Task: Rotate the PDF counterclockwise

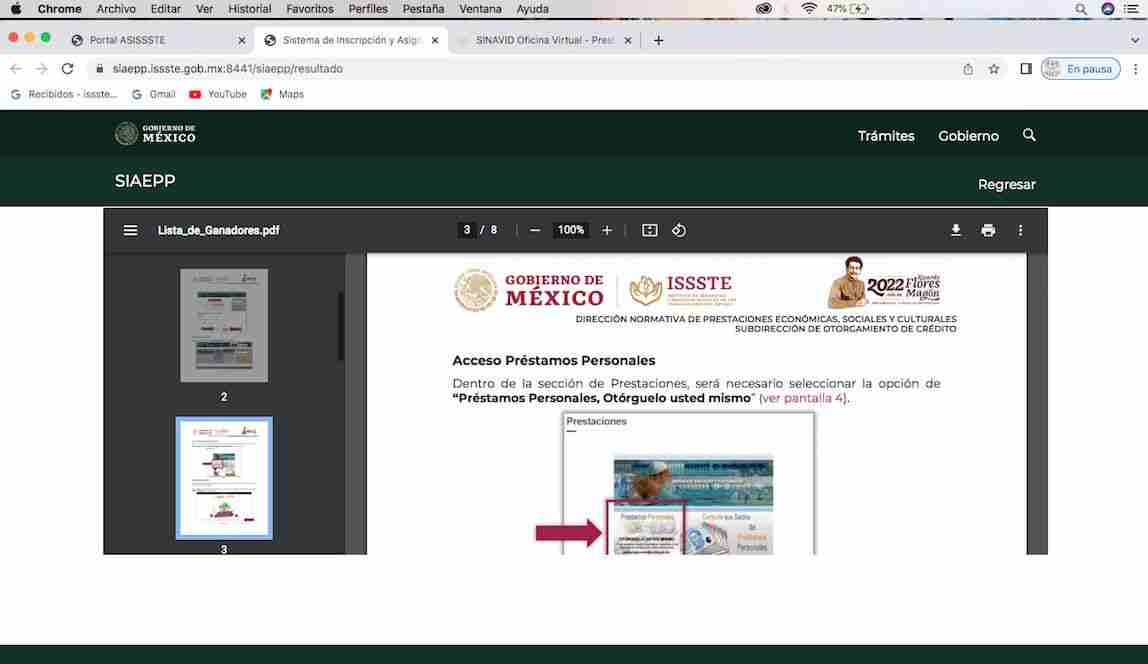Action: (x=679, y=230)
